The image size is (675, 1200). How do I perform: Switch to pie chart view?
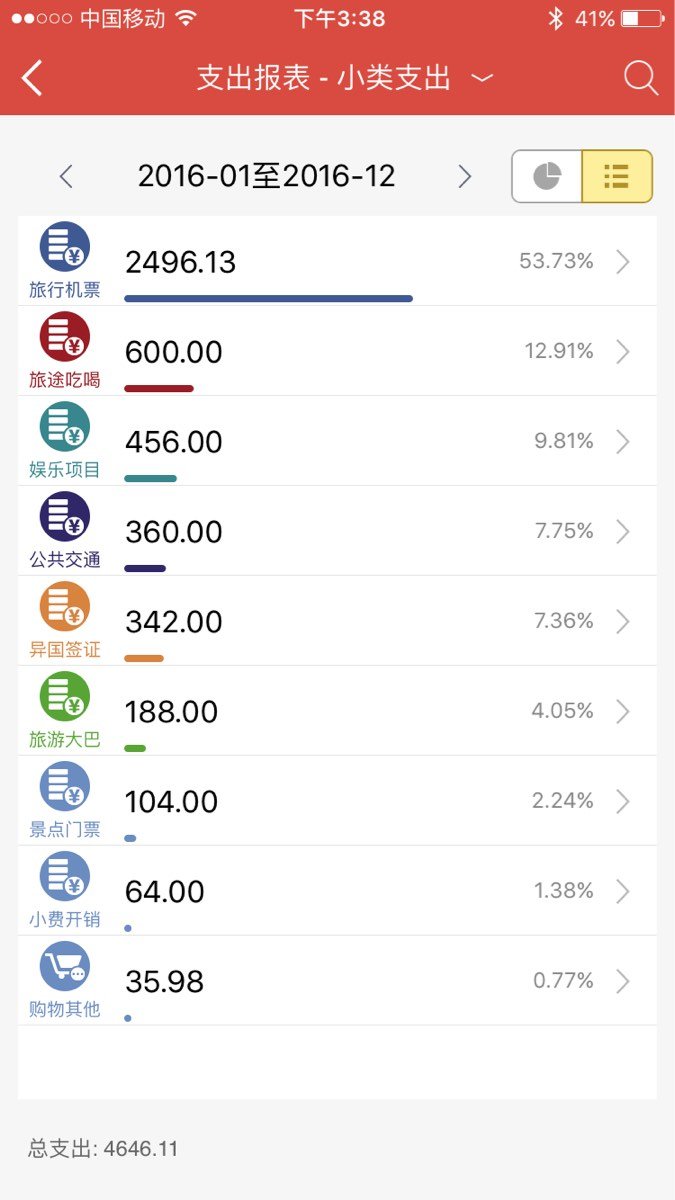[547, 177]
